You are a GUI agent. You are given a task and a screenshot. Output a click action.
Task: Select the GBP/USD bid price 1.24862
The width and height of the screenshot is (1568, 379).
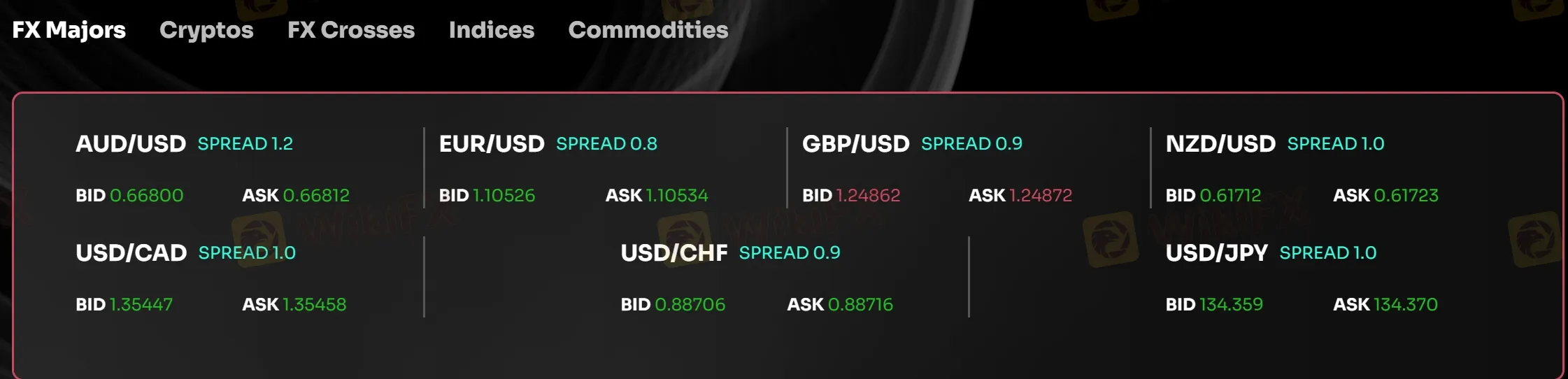[x=868, y=196]
